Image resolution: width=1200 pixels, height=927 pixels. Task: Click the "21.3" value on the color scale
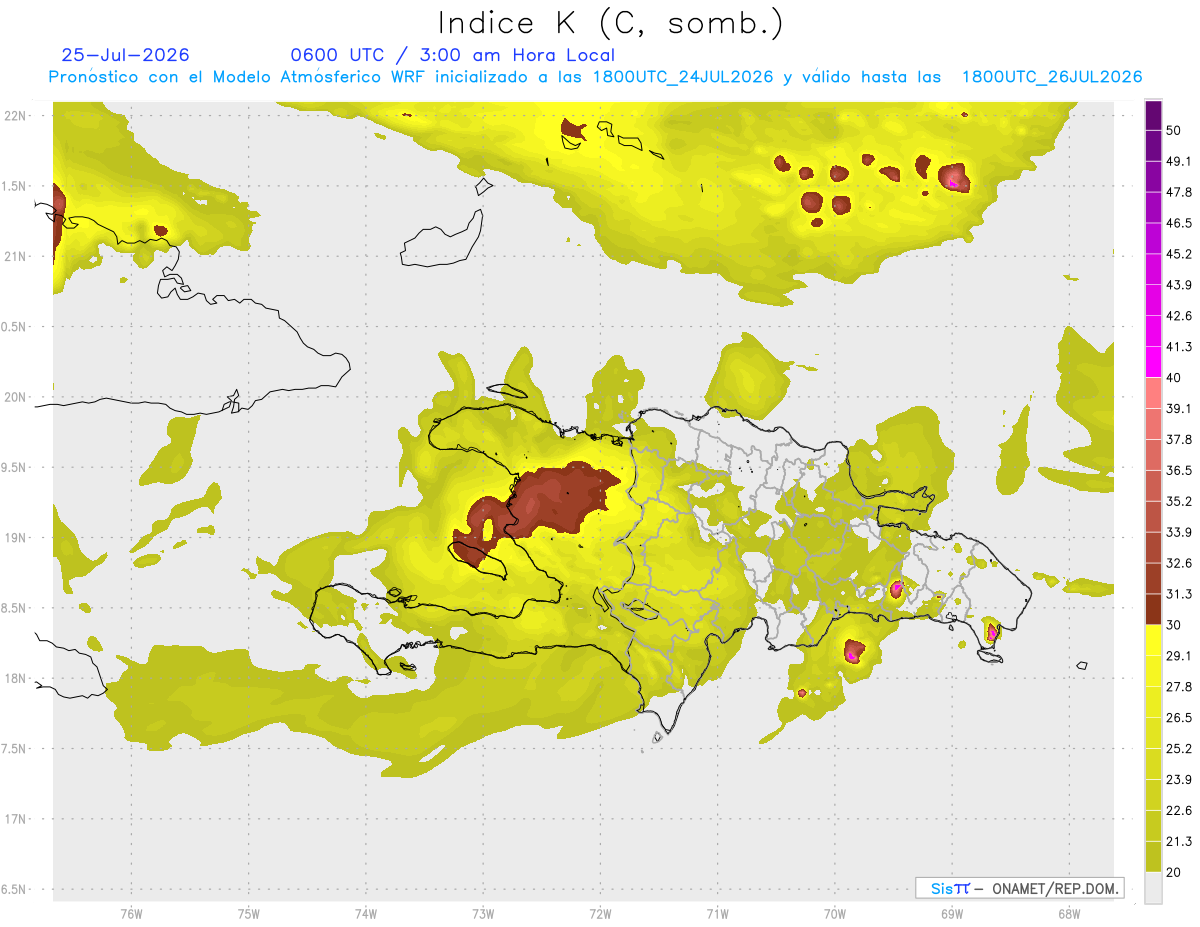(x=1179, y=841)
